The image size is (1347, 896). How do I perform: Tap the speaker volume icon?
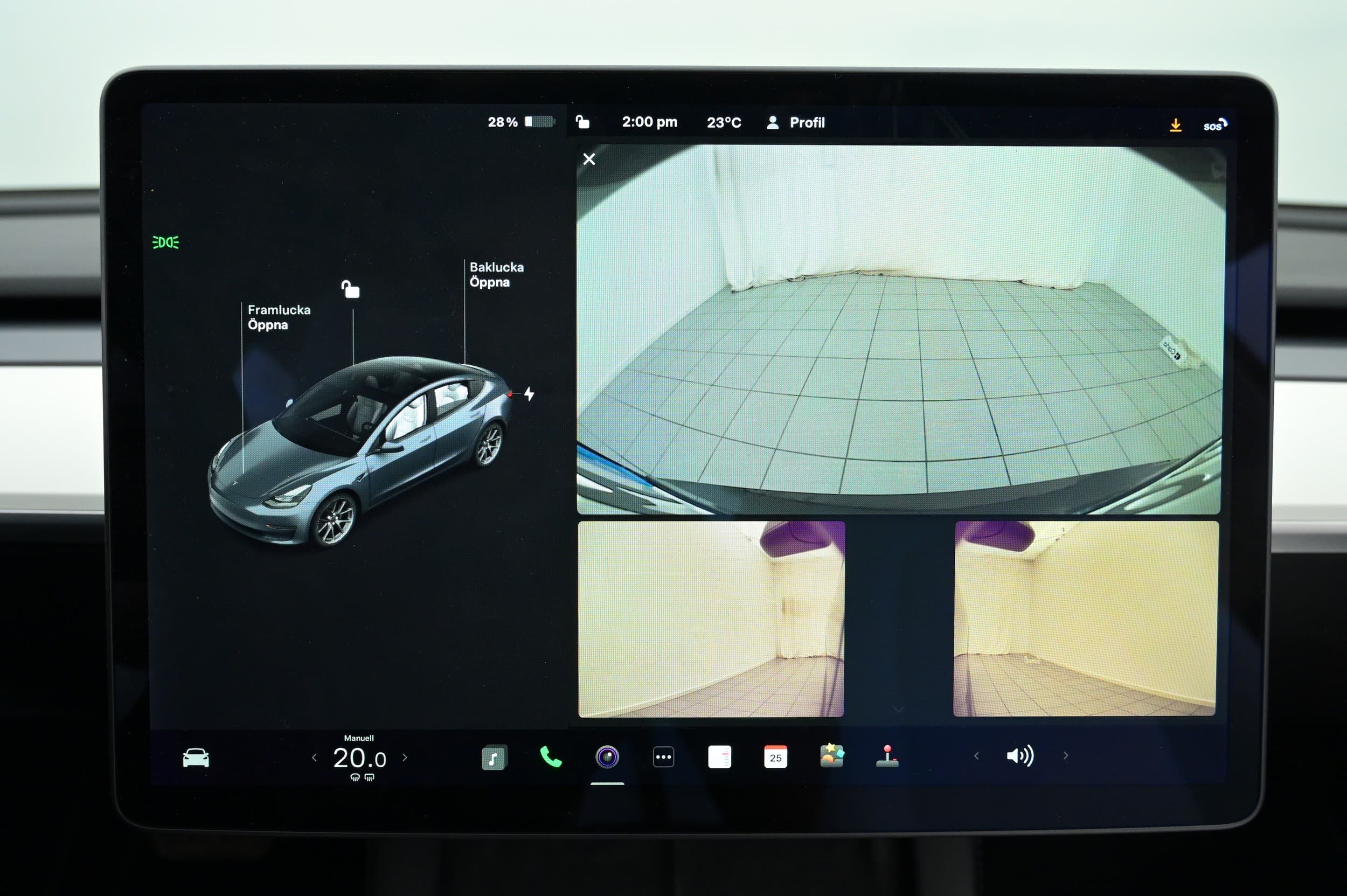point(1019,756)
